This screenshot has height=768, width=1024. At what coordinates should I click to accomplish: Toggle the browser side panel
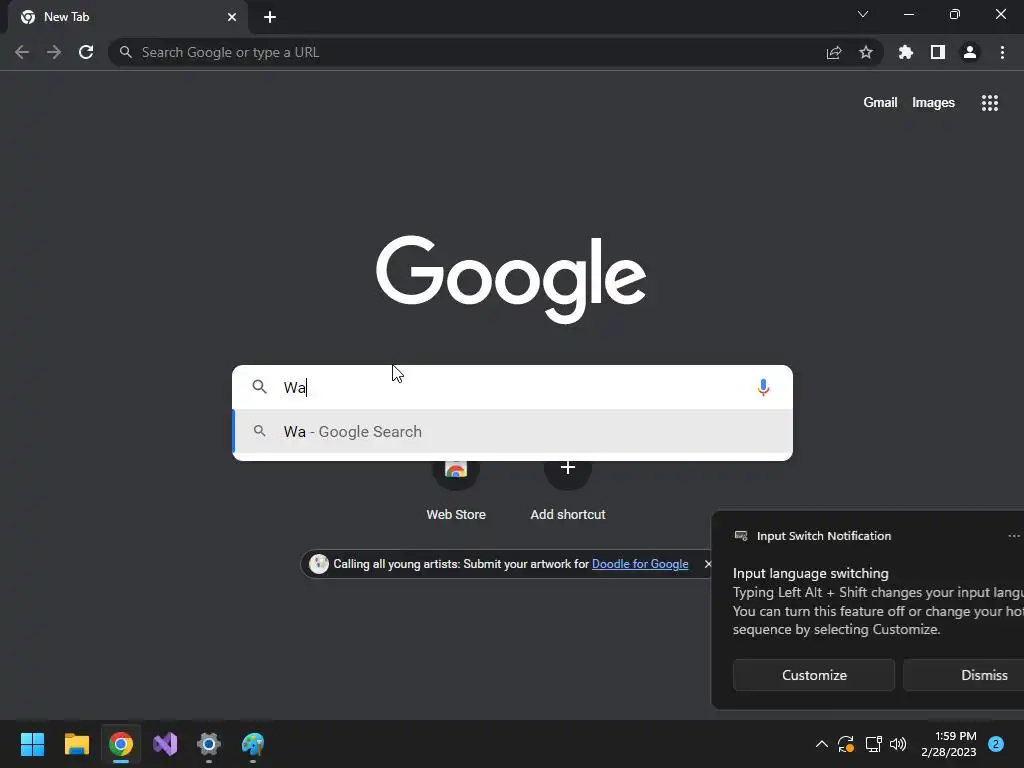pyautogui.click(x=938, y=52)
